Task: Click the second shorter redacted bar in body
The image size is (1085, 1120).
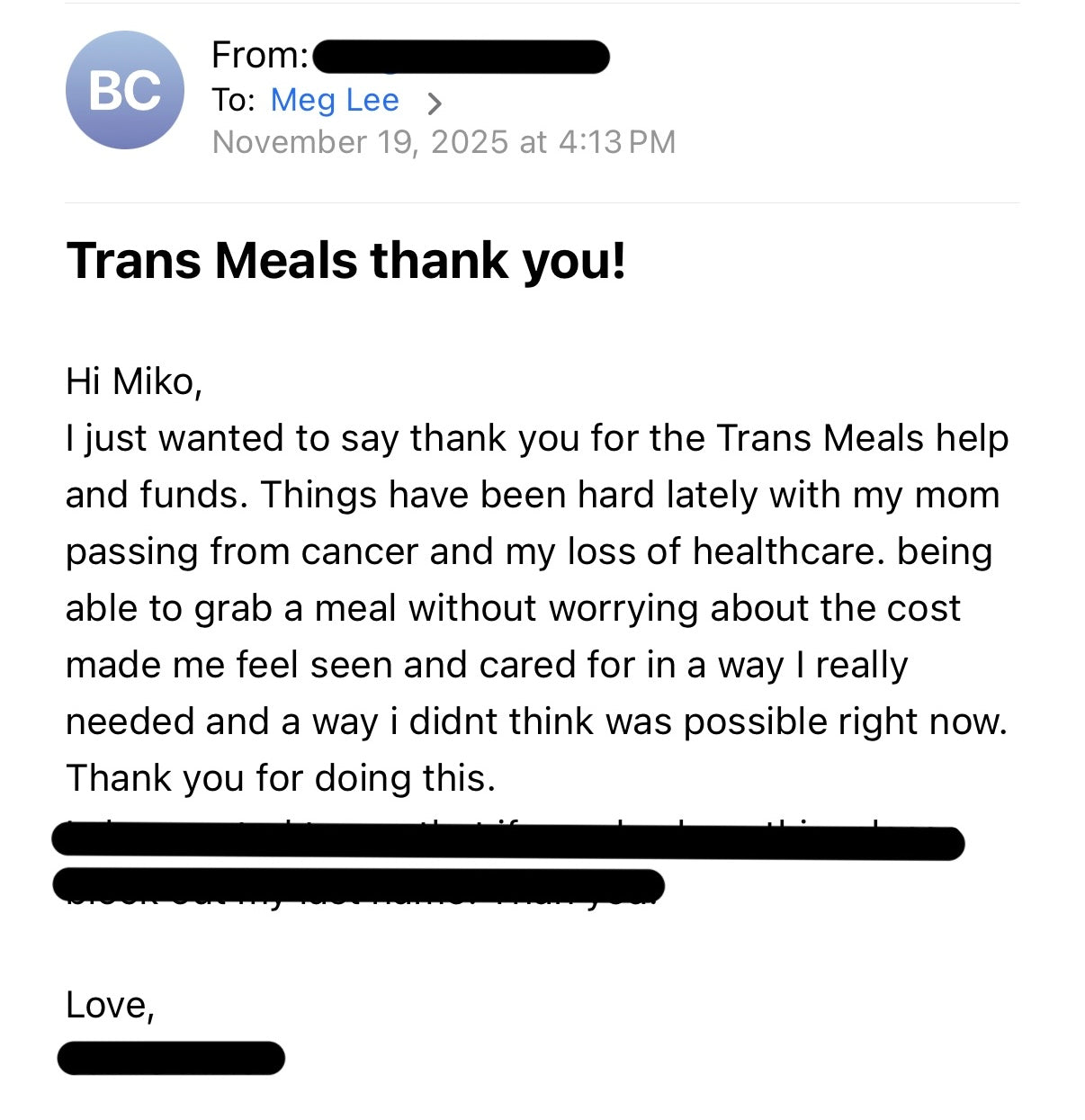Action: coord(359,884)
